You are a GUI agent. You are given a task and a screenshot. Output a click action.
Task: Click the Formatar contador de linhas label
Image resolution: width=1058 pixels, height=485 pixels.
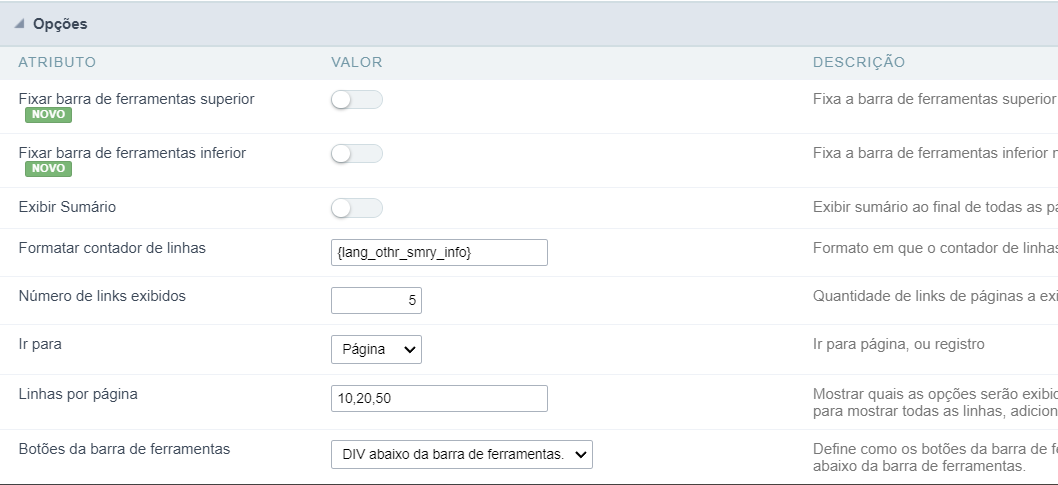pyautogui.click(x=112, y=247)
